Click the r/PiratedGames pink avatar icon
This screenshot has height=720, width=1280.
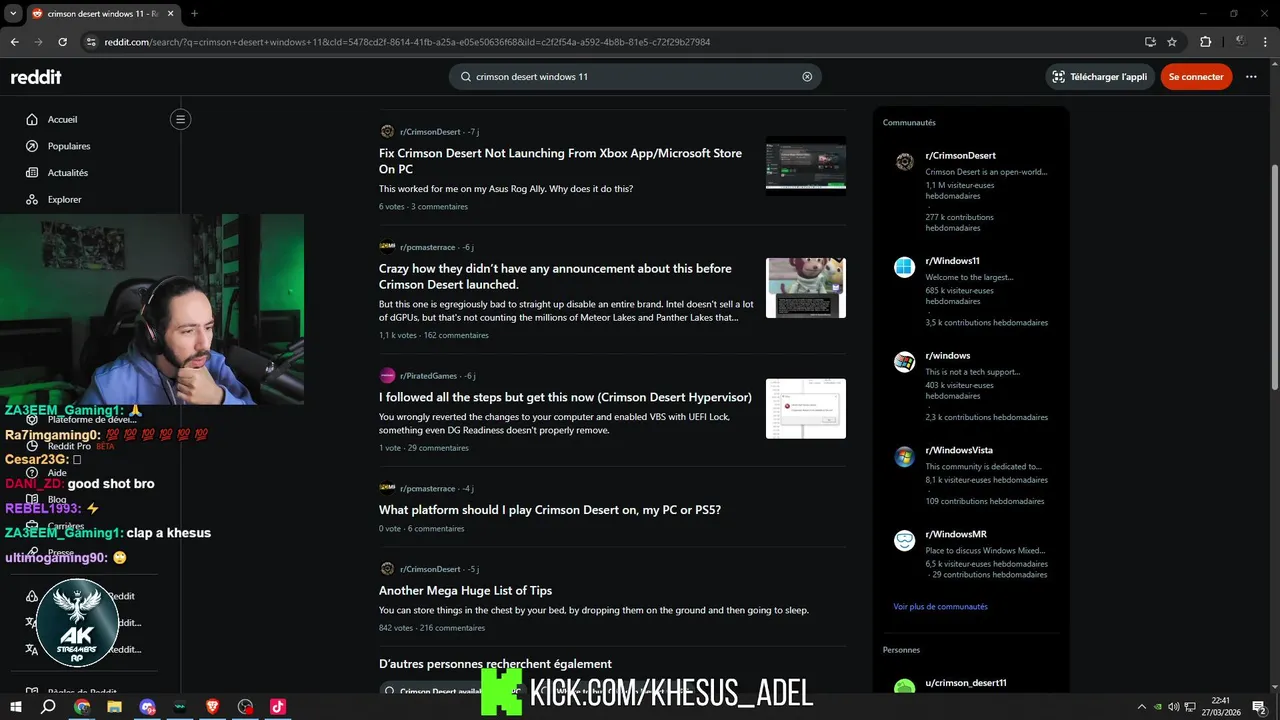[x=387, y=376]
